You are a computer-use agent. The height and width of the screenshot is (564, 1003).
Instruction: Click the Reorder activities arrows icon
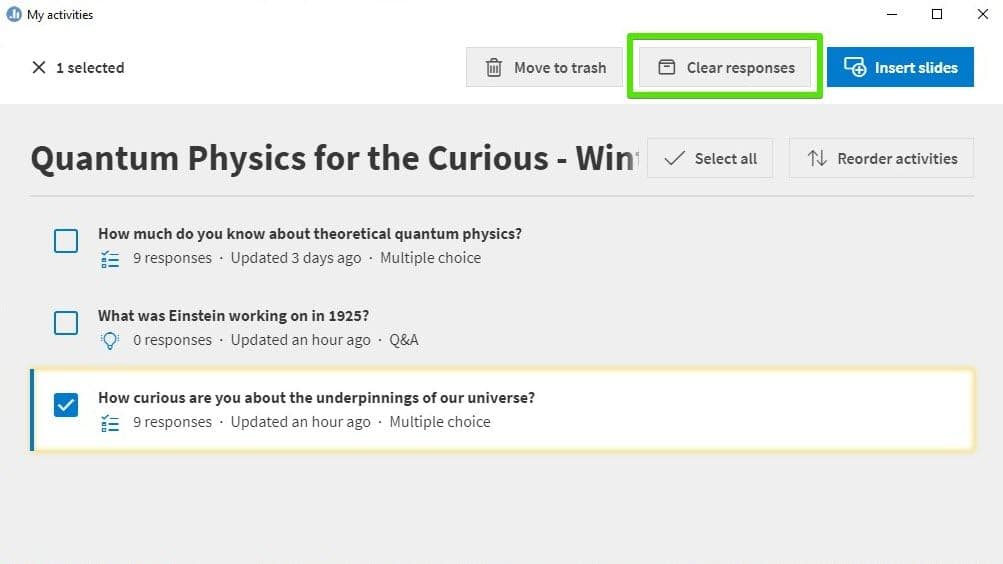(x=817, y=159)
